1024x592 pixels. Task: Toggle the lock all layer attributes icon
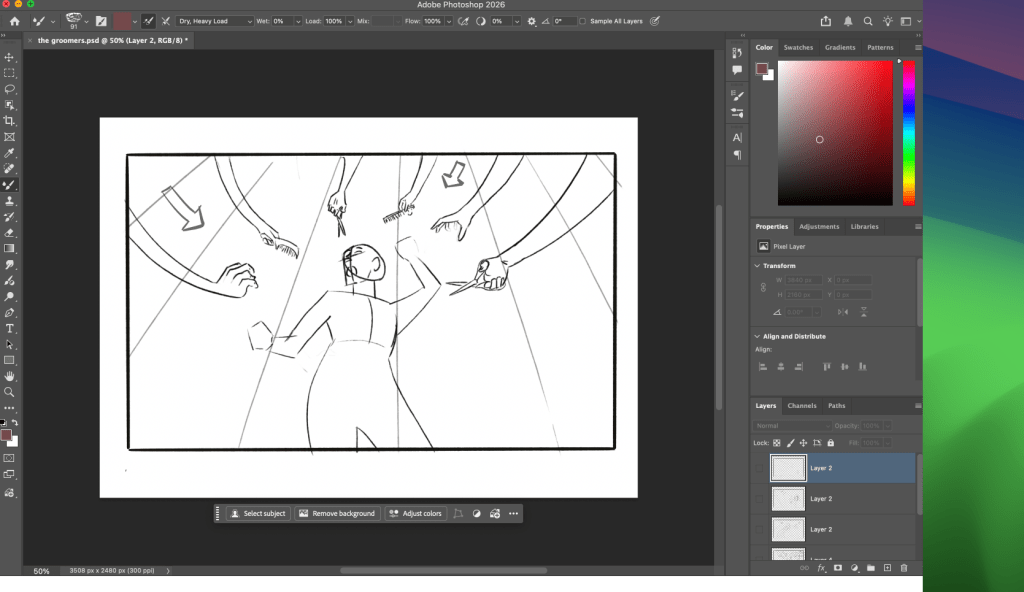pyautogui.click(x=830, y=443)
